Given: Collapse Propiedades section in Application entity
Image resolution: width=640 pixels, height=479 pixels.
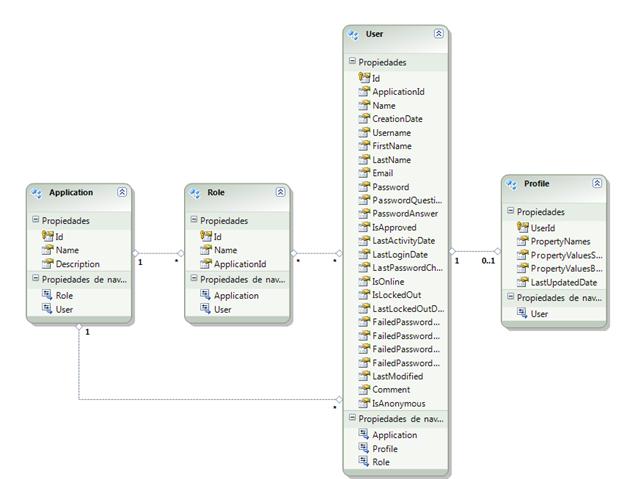Looking at the screenshot, I should (x=36, y=220).
